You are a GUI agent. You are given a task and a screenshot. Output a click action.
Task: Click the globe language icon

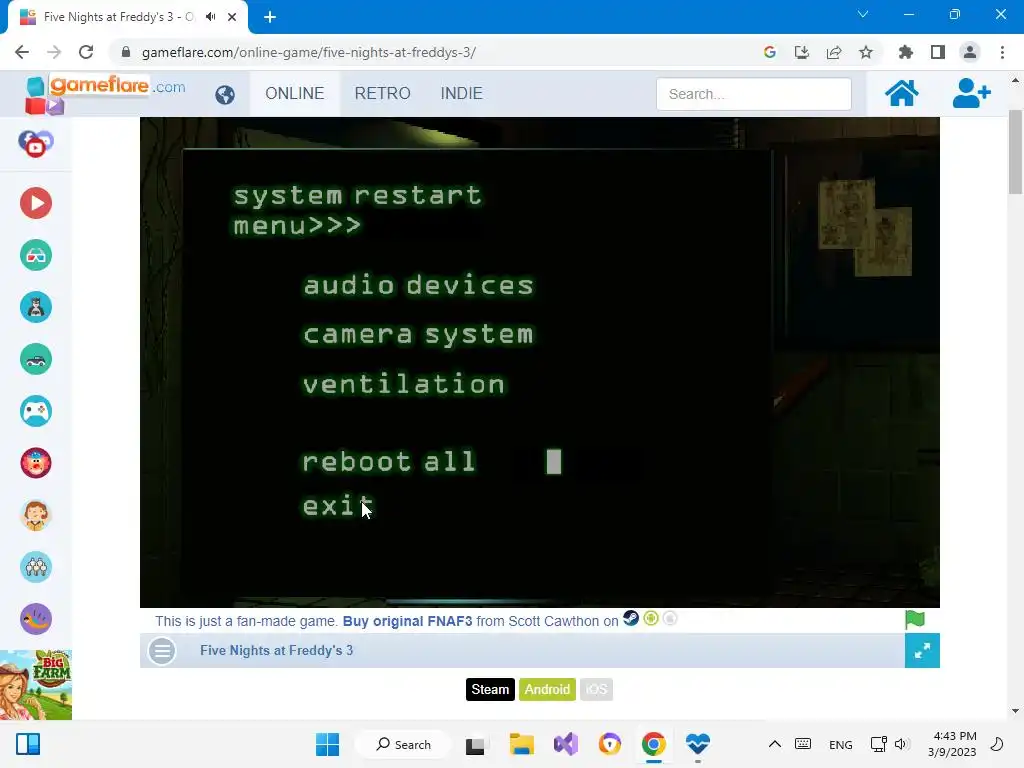click(225, 95)
